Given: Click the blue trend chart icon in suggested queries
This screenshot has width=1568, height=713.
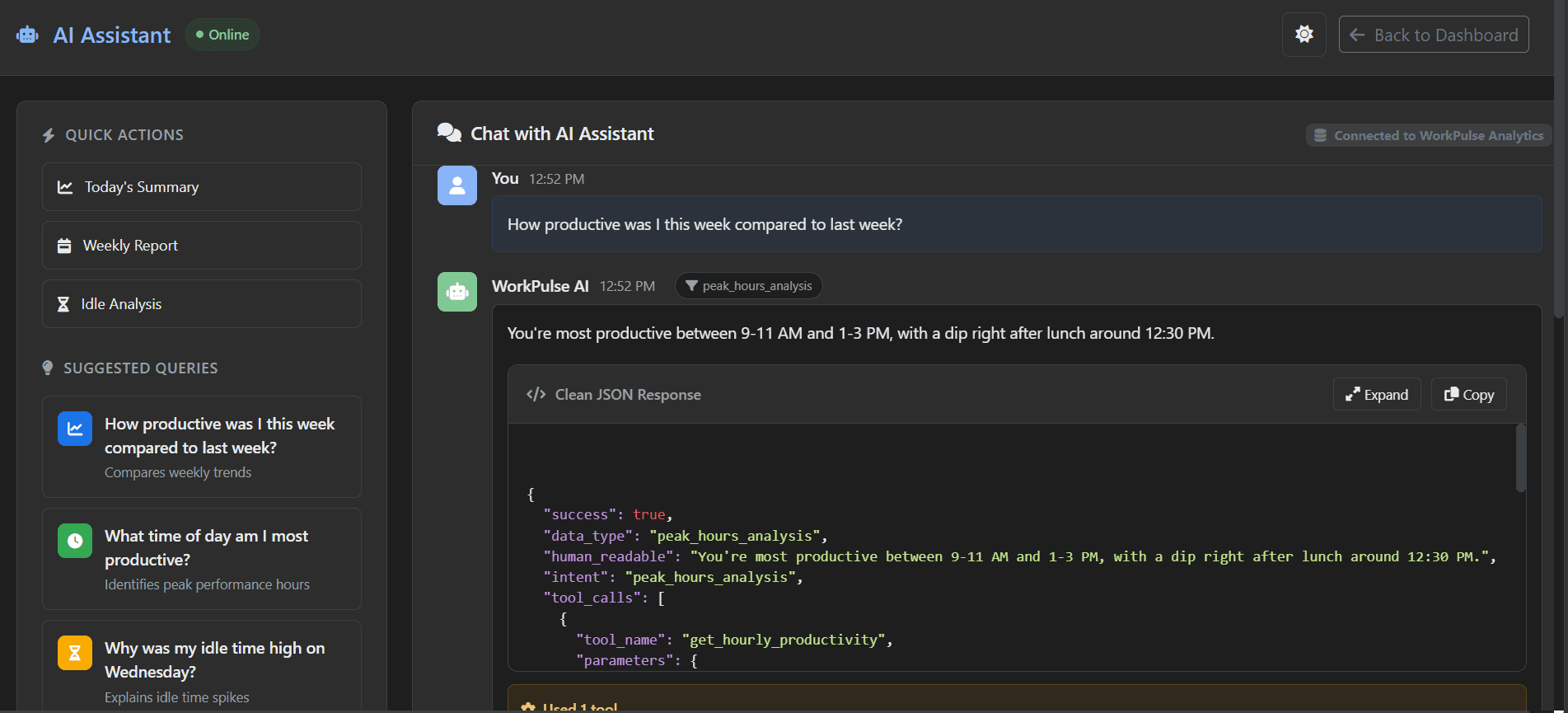Looking at the screenshot, I should 75,429.
